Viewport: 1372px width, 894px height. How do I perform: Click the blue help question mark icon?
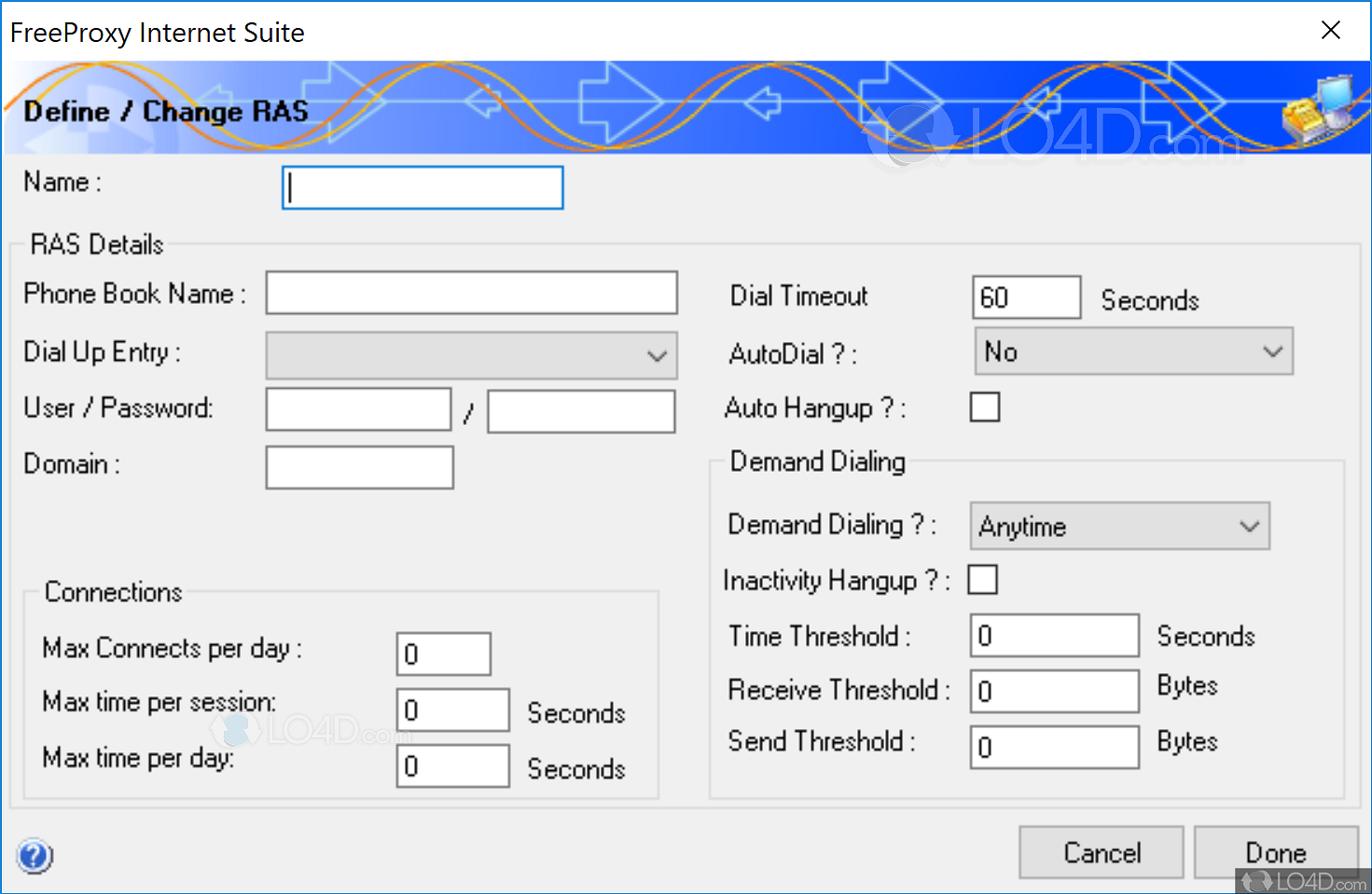tap(35, 856)
